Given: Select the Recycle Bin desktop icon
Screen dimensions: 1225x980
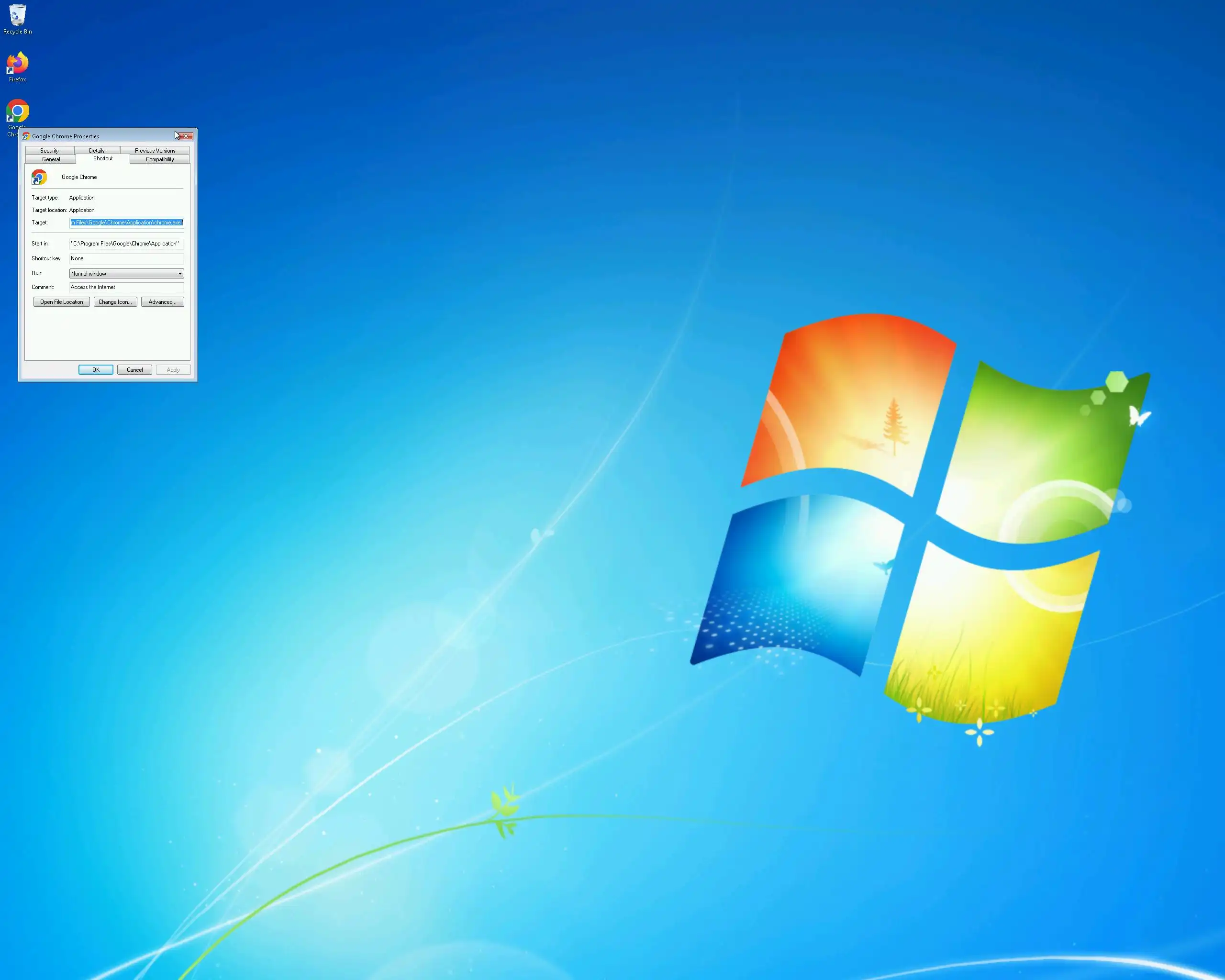Looking at the screenshot, I should [18, 16].
